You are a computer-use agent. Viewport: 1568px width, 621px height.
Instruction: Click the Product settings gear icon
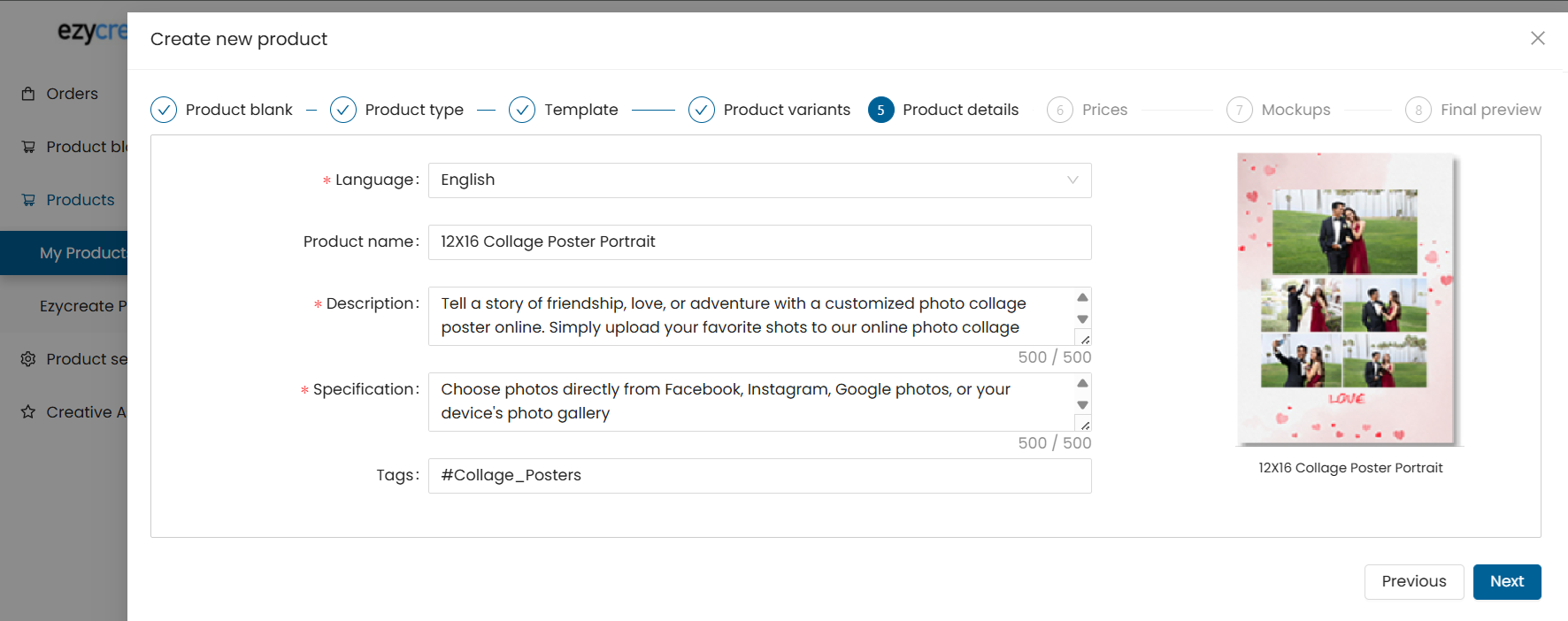[x=28, y=359]
